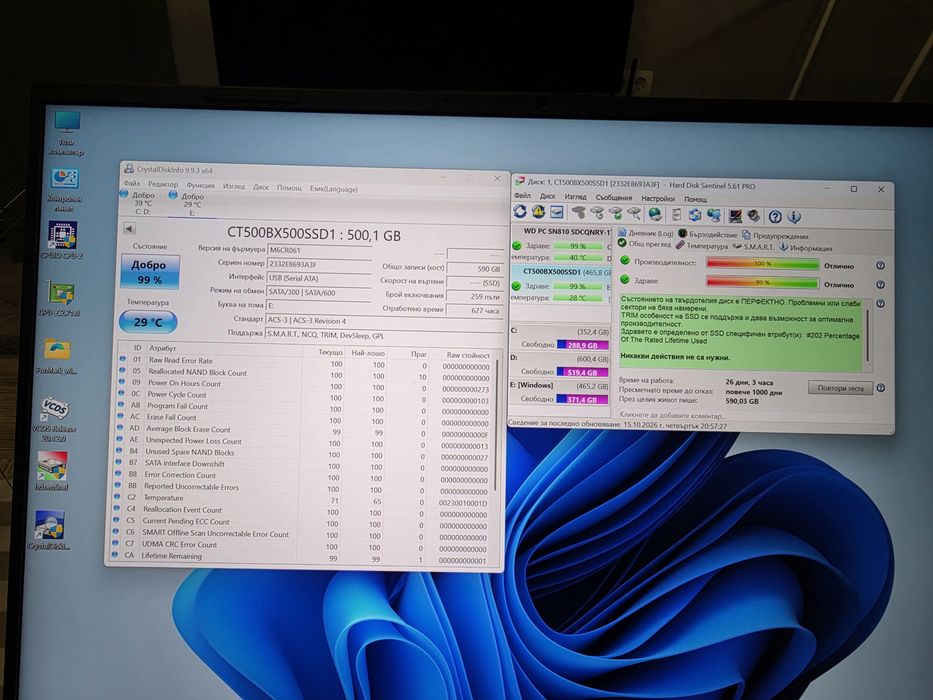Image resolution: width=933 pixels, height=700 pixels.
Task: Click the serial number field 2332E8693A3F
Action: click(320, 264)
